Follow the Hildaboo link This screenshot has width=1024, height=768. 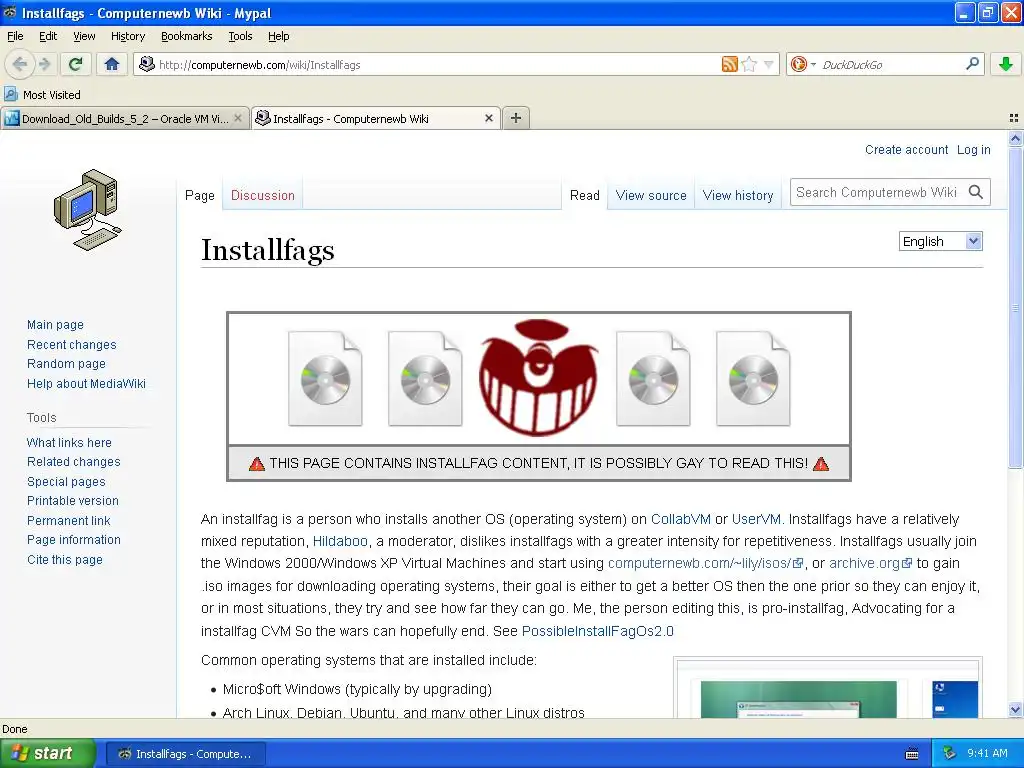pyautogui.click(x=340, y=541)
